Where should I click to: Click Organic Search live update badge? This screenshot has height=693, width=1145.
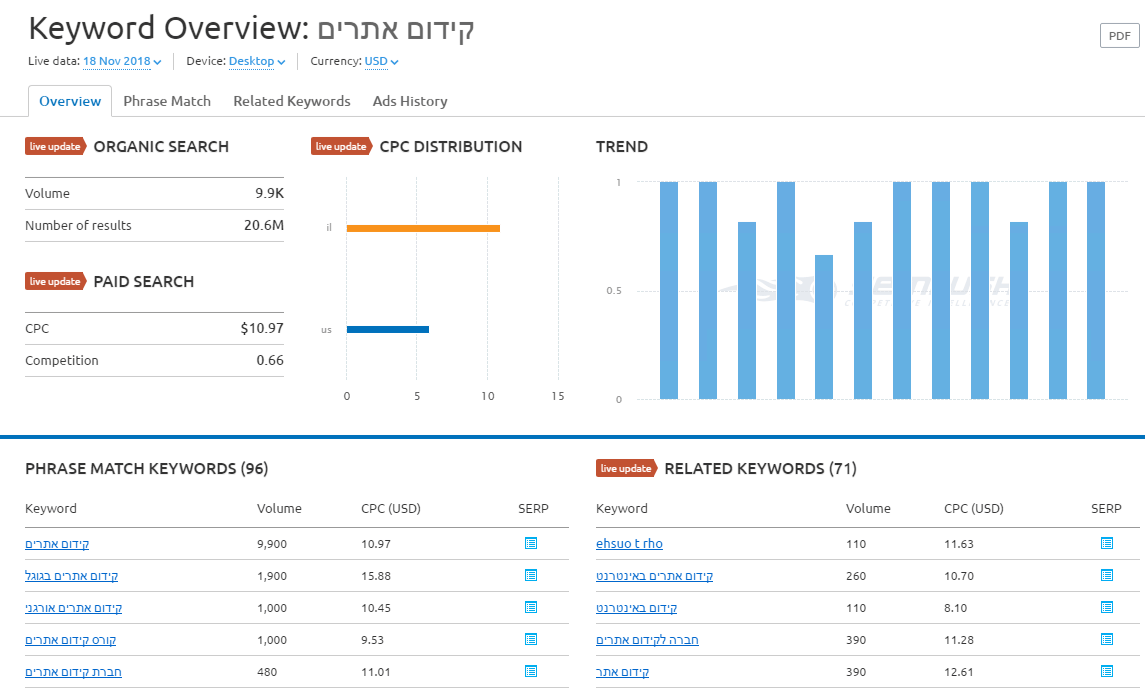55,147
